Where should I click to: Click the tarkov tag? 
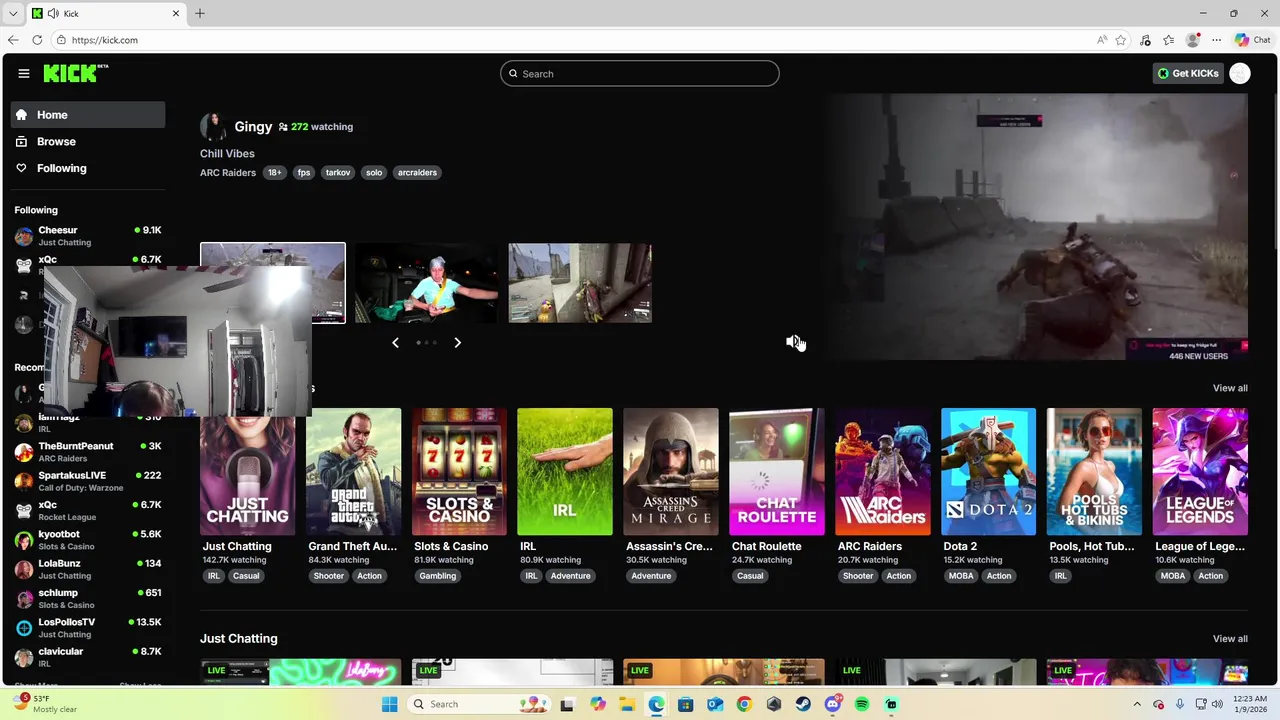pos(338,172)
